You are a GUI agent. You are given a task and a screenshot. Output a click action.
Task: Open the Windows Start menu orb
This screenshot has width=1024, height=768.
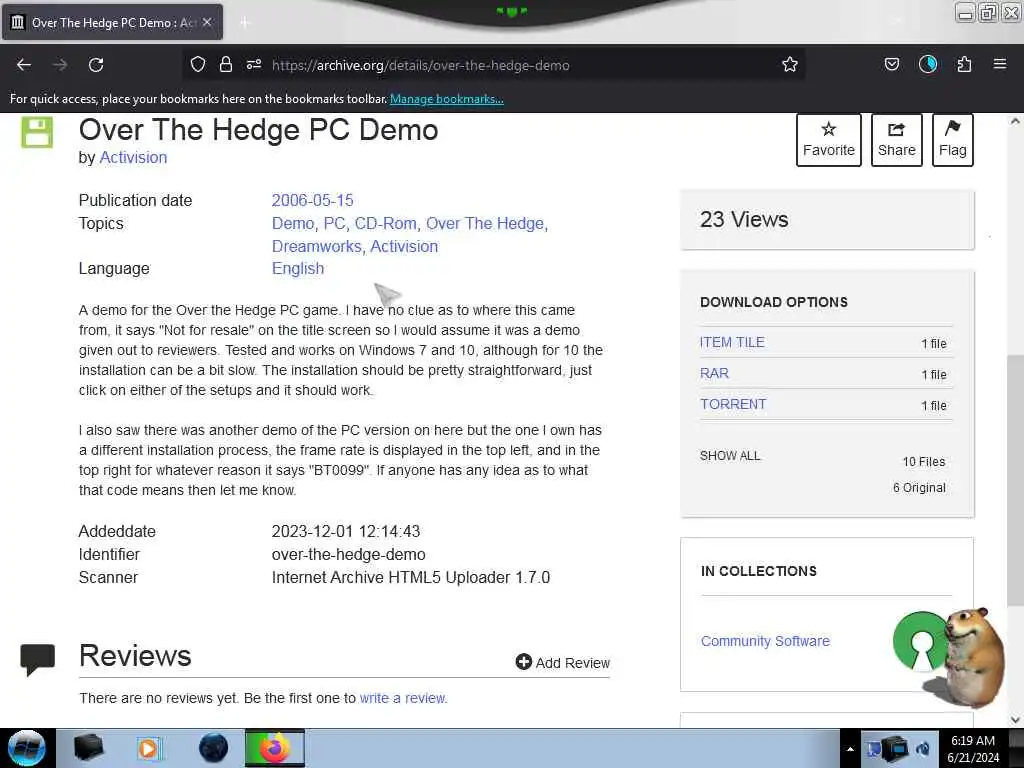(27, 748)
